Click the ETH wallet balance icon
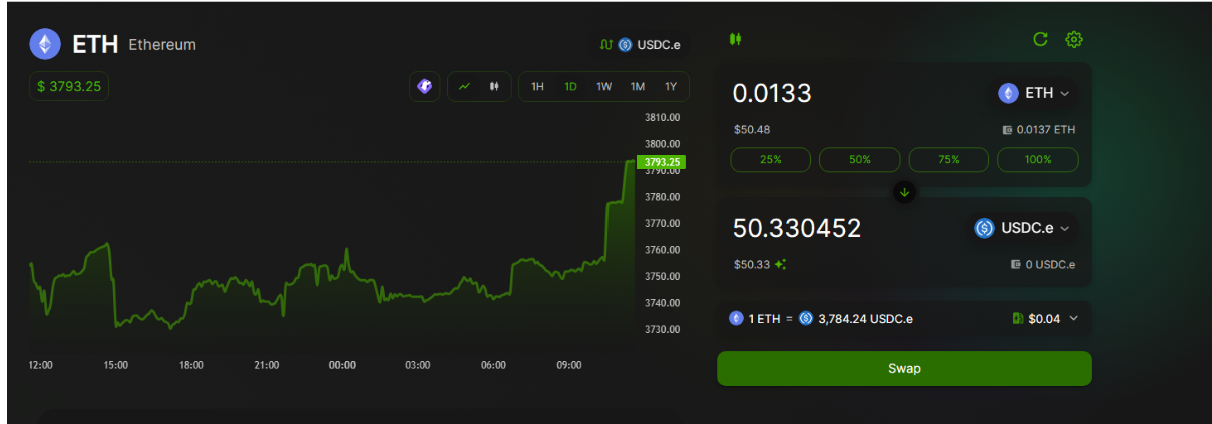This screenshot has height=424, width=1212. [x=1007, y=130]
